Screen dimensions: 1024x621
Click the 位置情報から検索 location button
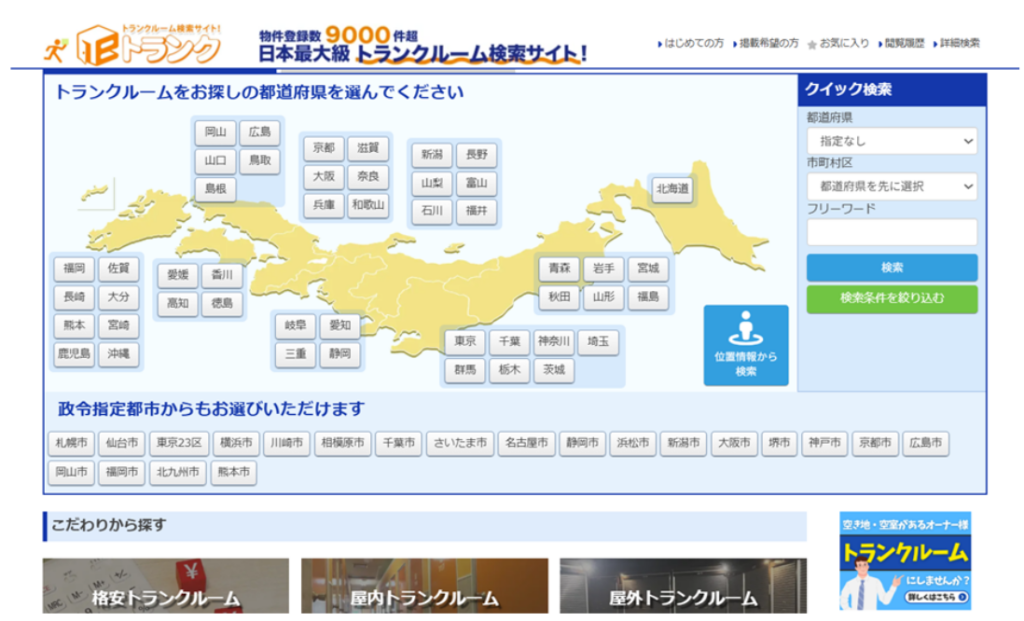(746, 345)
